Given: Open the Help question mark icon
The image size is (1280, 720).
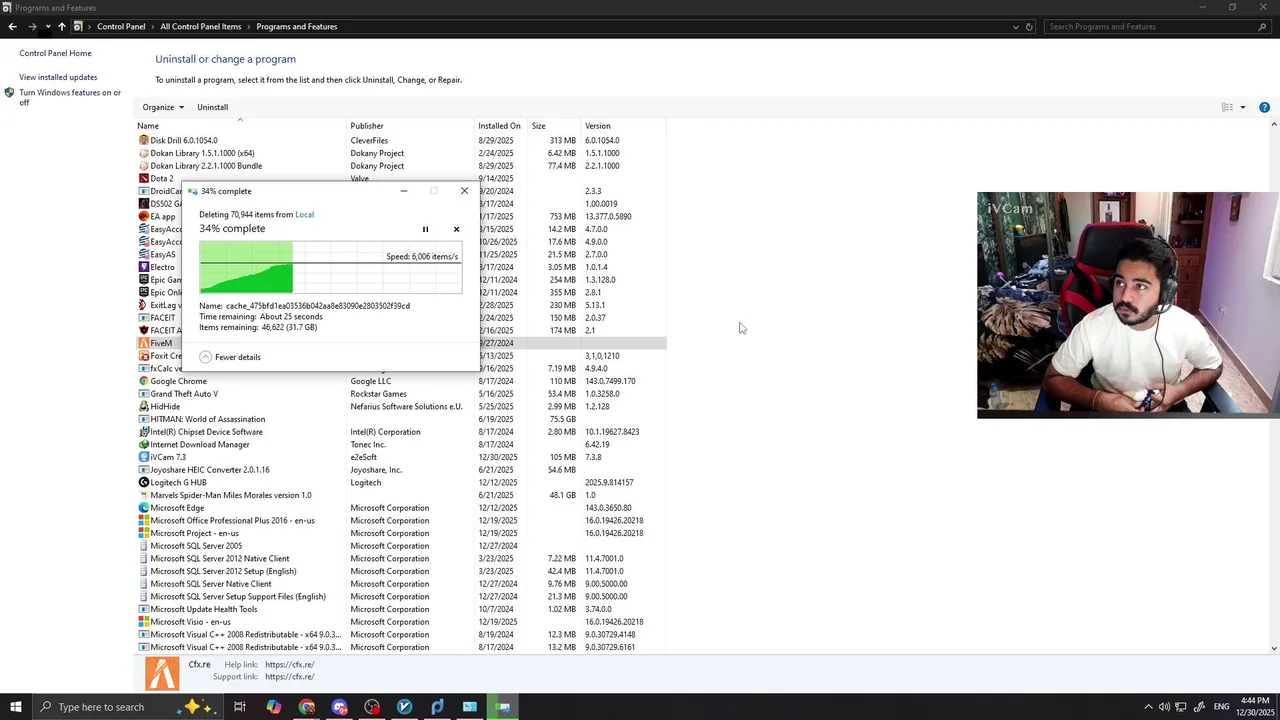Looking at the screenshot, I should (x=1264, y=107).
